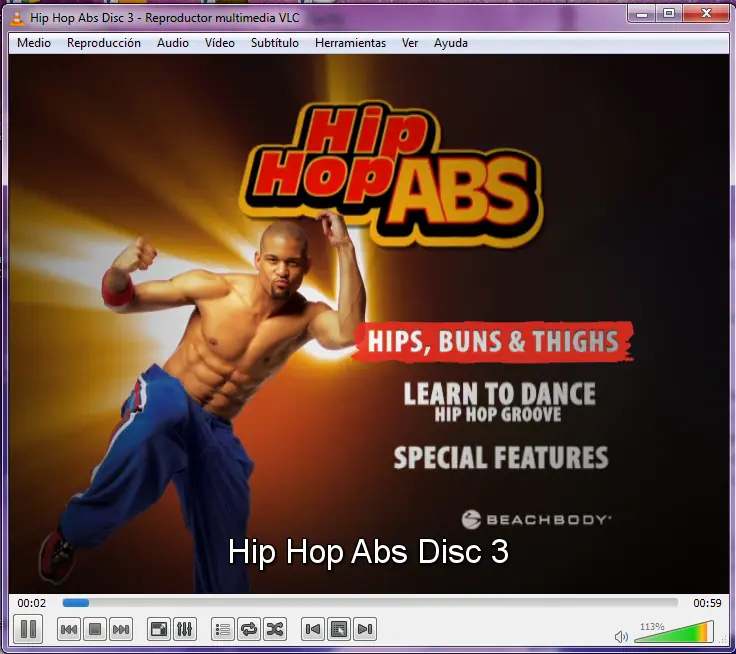
Task: Minimize the VLC window
Action: tap(642, 13)
